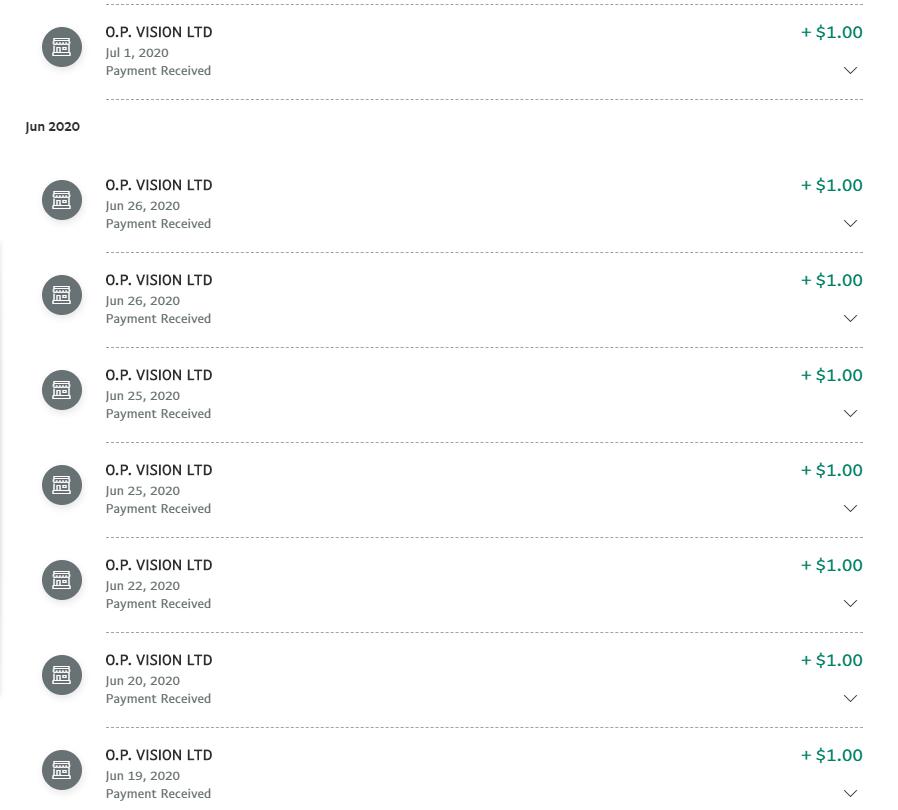Expand the Jun 19, 2020 transaction arrow
The width and height of the screenshot is (898, 810).
coord(850,794)
